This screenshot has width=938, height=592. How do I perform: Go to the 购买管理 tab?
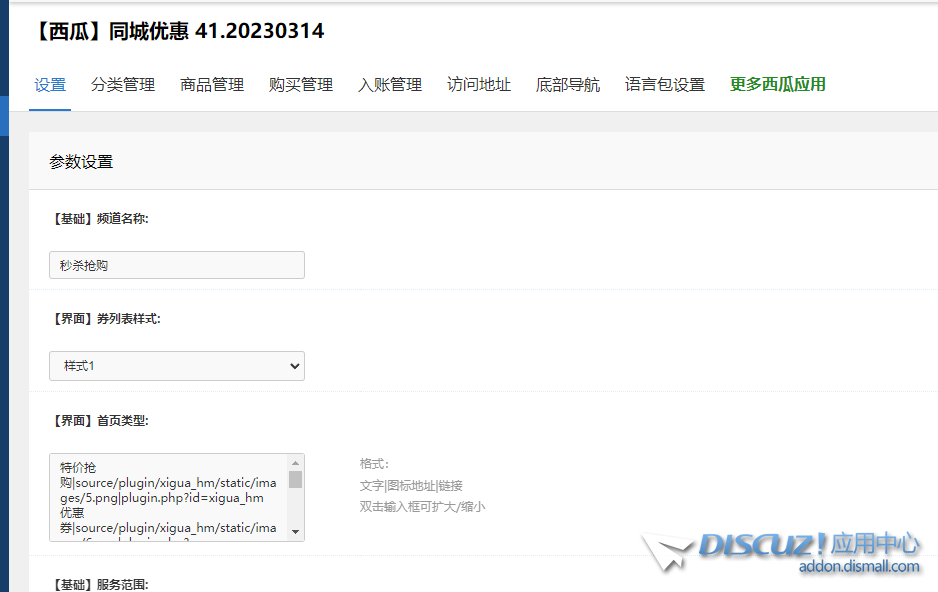click(301, 85)
